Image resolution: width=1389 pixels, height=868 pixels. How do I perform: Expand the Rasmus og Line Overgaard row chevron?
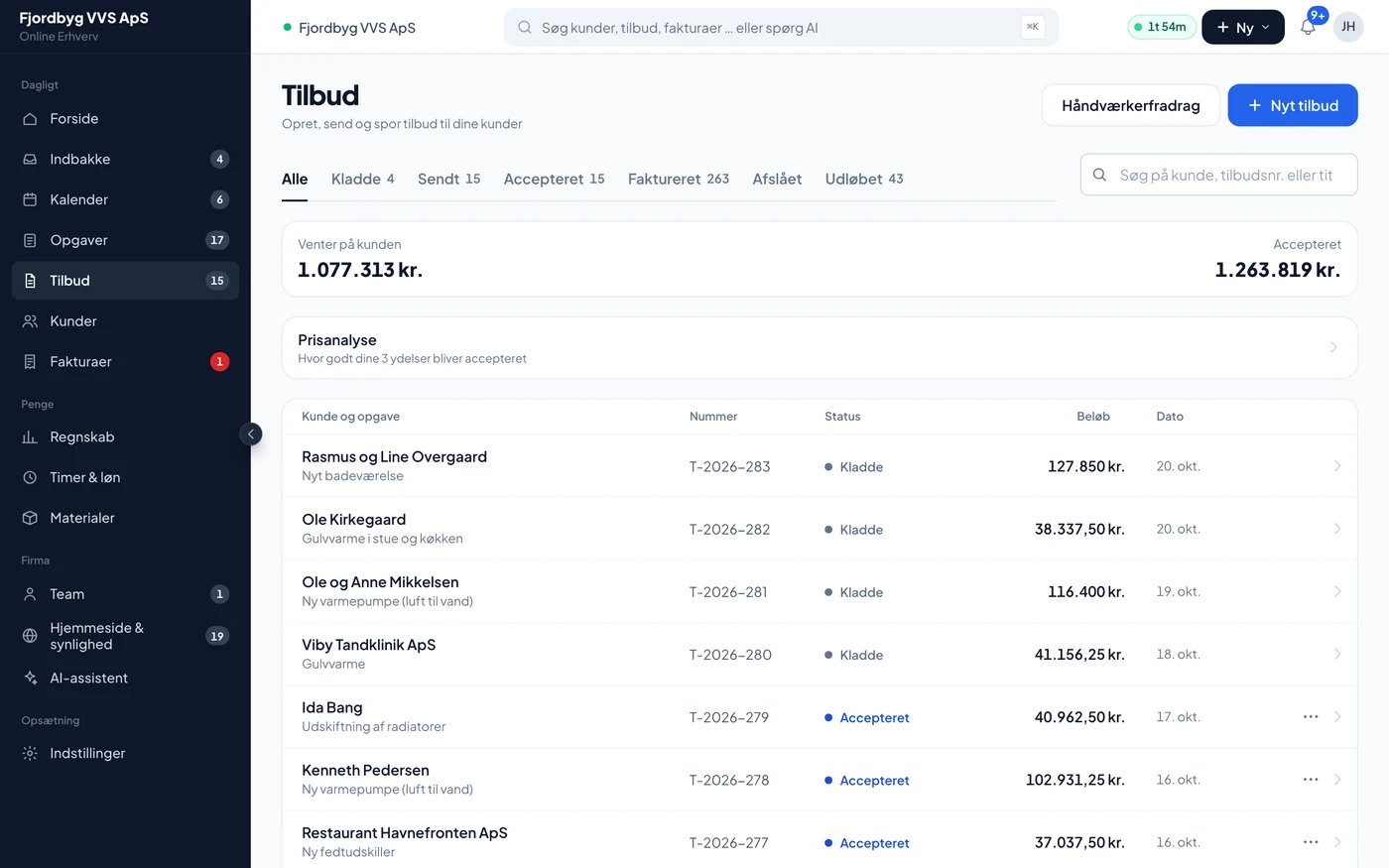(x=1337, y=466)
